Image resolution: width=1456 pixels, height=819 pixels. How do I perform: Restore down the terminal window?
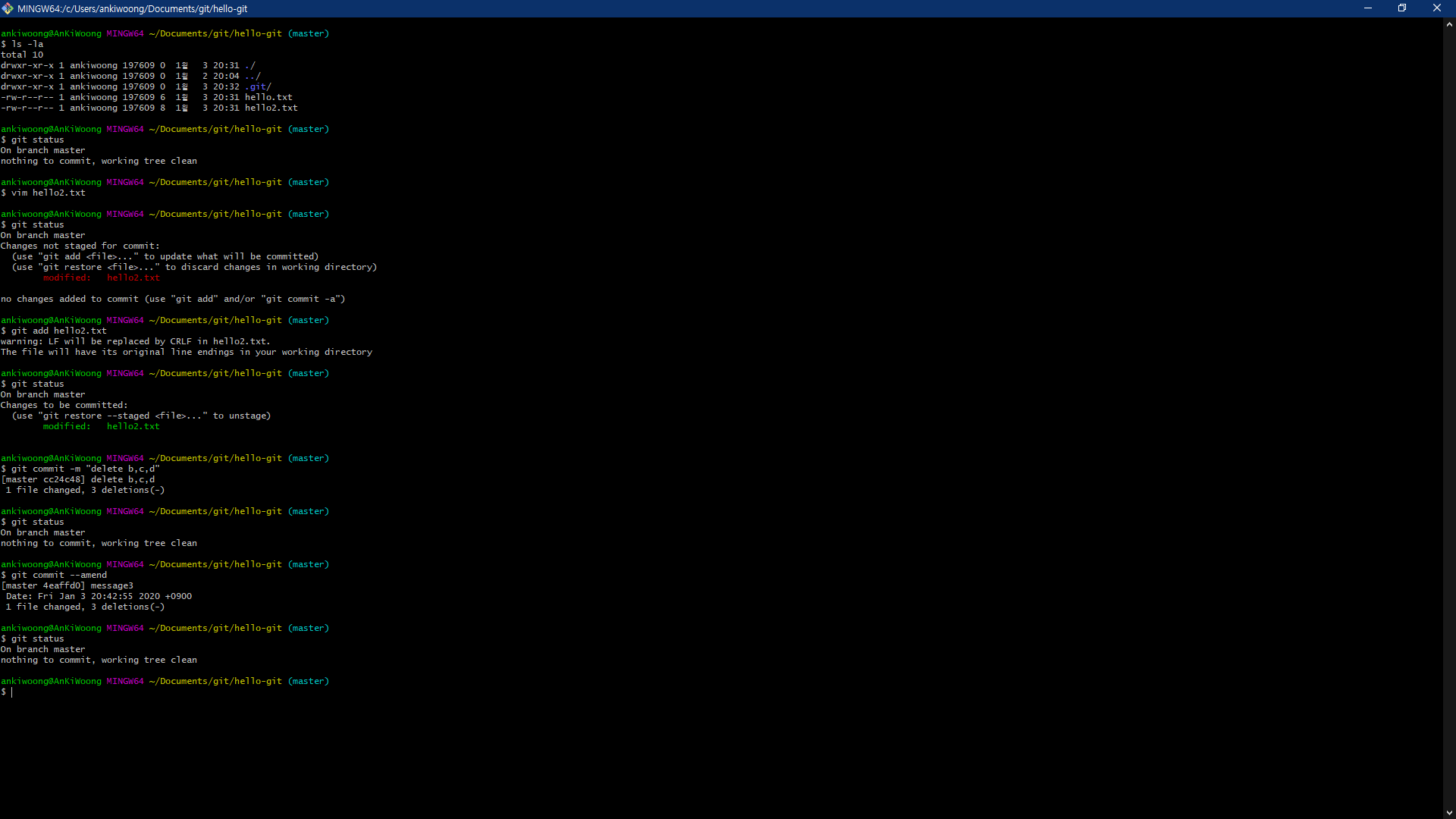(x=1401, y=8)
